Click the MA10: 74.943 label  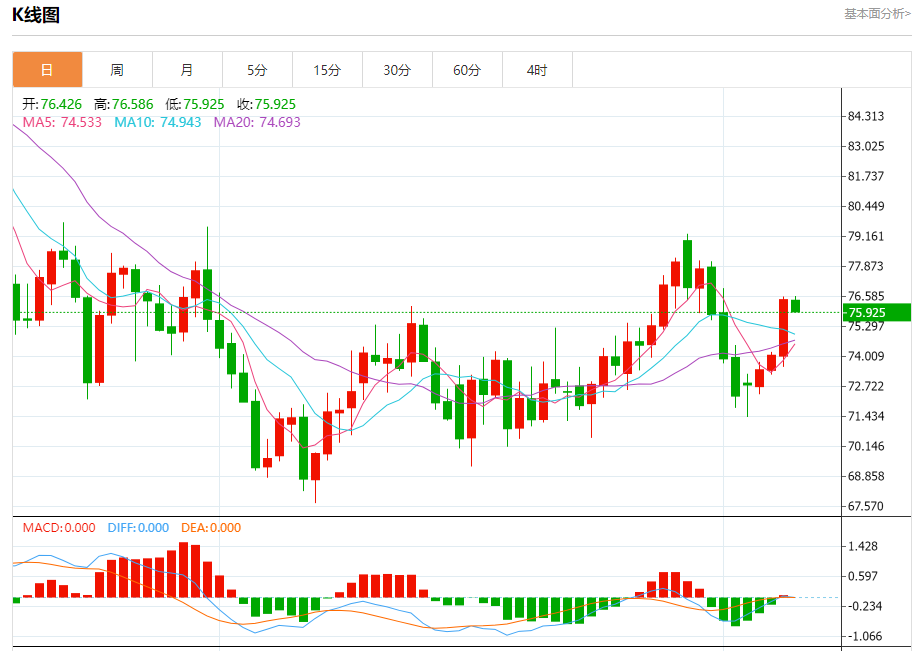(x=158, y=122)
